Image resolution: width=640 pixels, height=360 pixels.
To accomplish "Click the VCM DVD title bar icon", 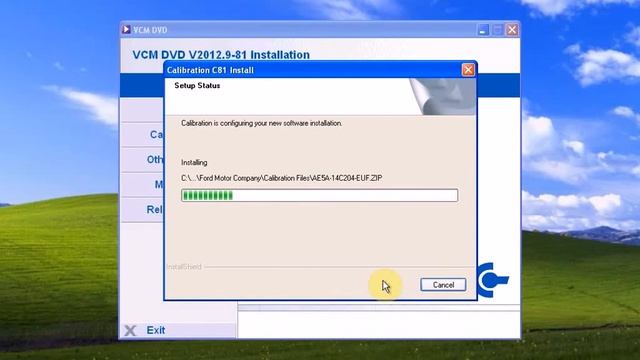I will [126, 29].
